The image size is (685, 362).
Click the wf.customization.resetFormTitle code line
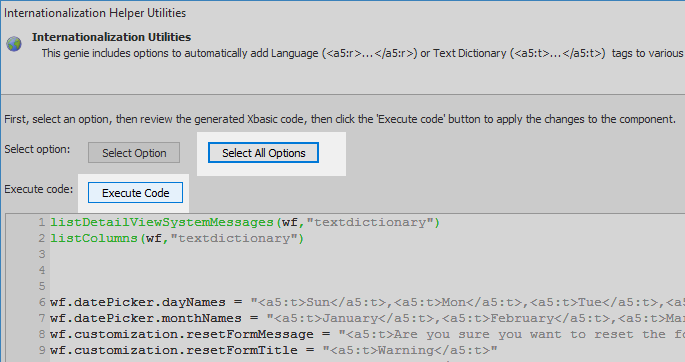click(273, 350)
